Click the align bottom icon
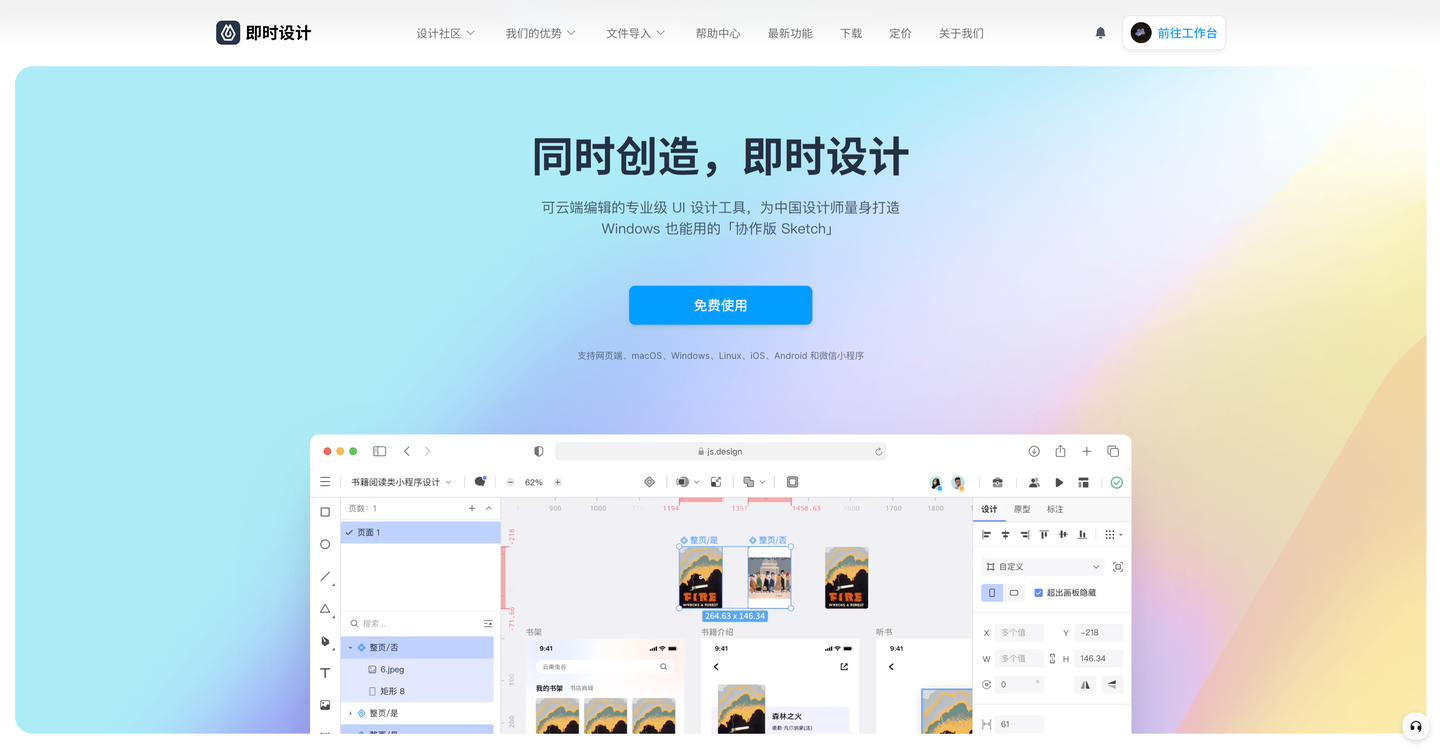Viewport: 1440px width, 751px height. click(1082, 535)
